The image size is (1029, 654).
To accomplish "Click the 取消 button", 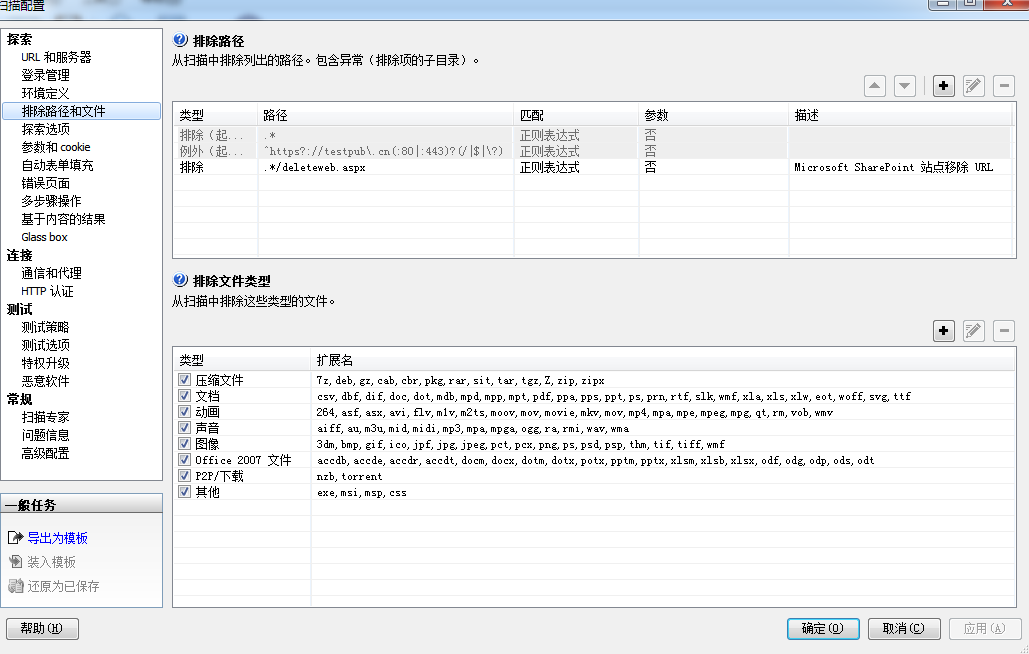I will click(x=904, y=628).
